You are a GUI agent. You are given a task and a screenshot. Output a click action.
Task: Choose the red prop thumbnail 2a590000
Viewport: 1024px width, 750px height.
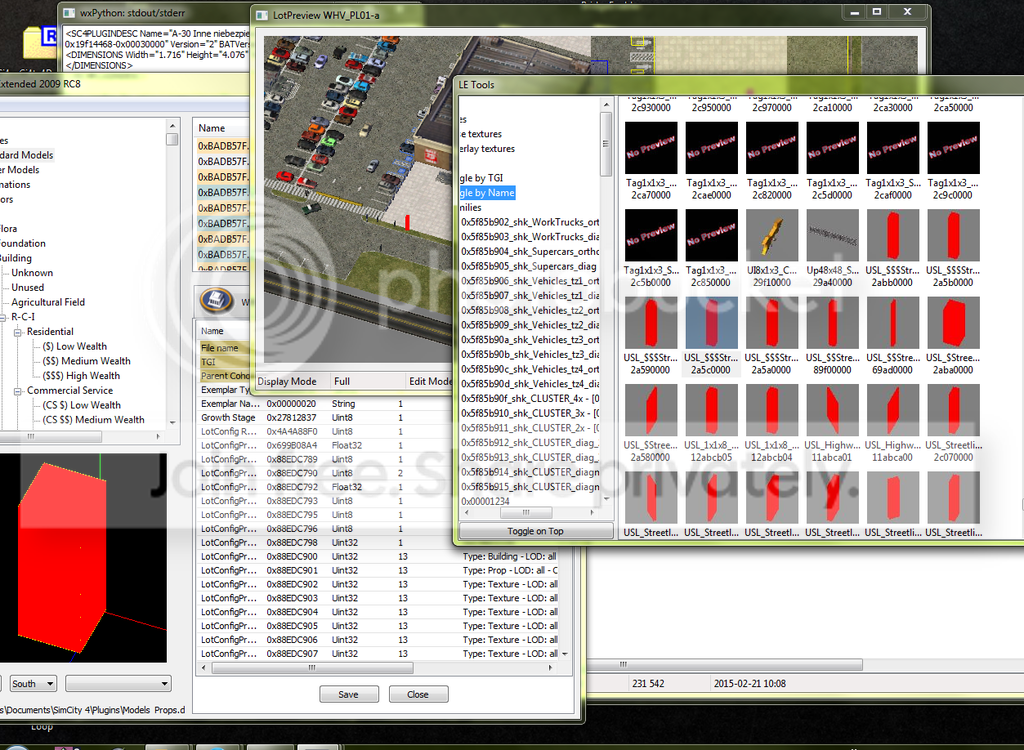(x=651, y=323)
